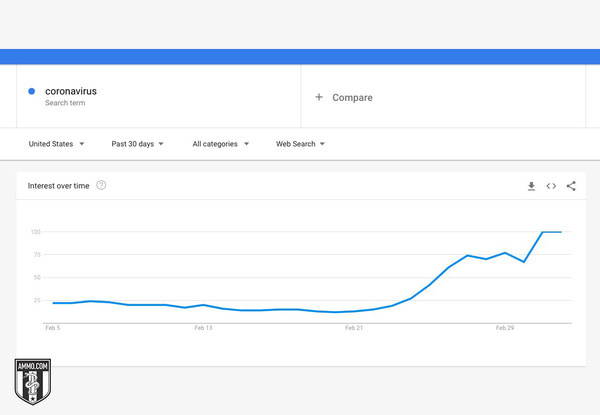
Task: Open the help question mark icon
Action: point(101,186)
